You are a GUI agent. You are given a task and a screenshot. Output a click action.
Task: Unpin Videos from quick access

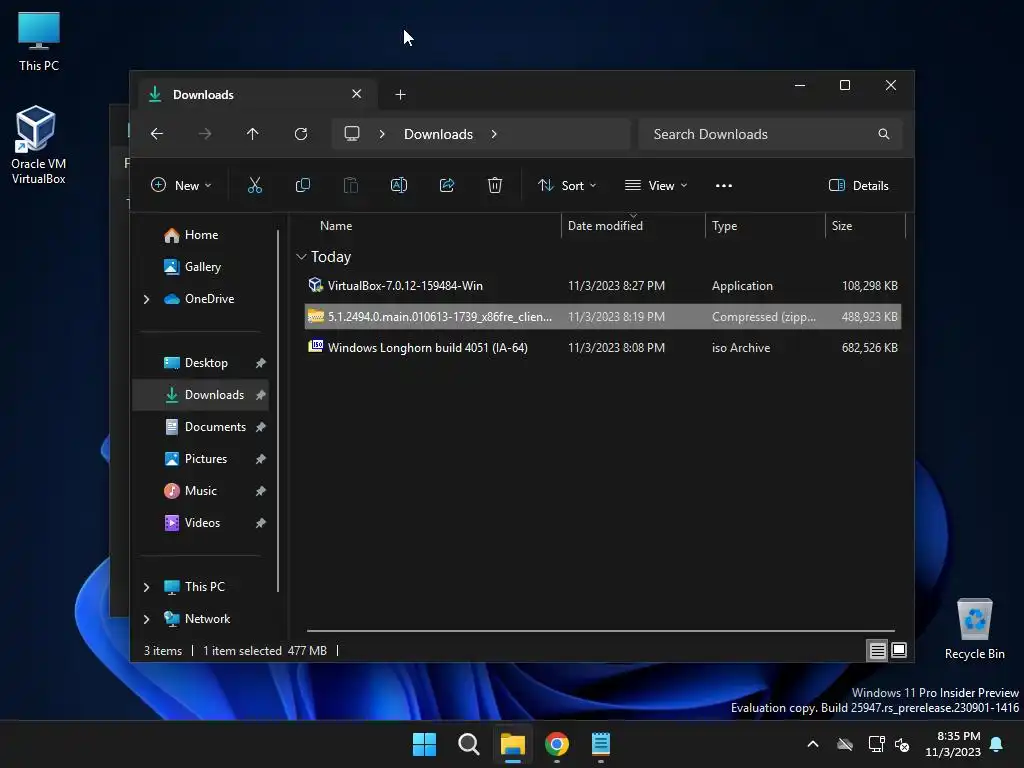point(261,523)
